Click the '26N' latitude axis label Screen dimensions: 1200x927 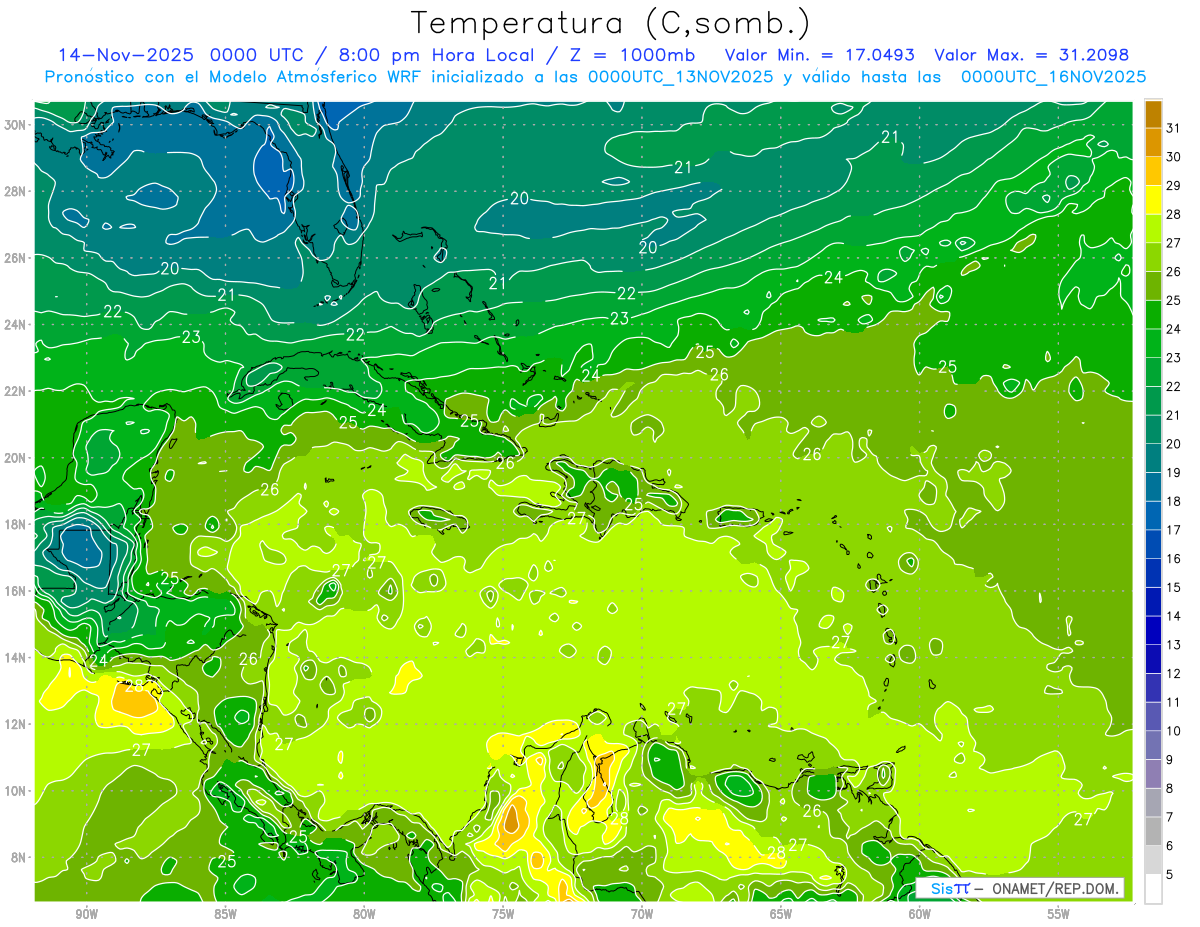point(16,258)
